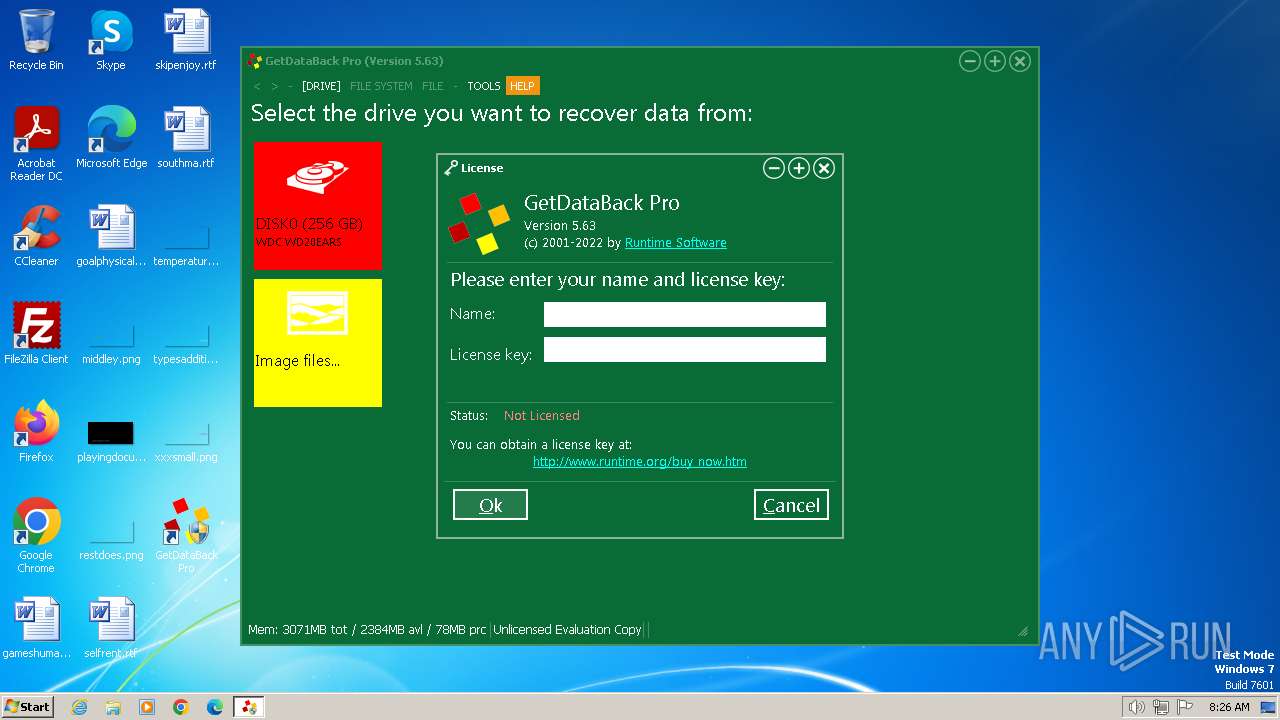
Task: Select the goalphysical document icon
Action: (111, 237)
